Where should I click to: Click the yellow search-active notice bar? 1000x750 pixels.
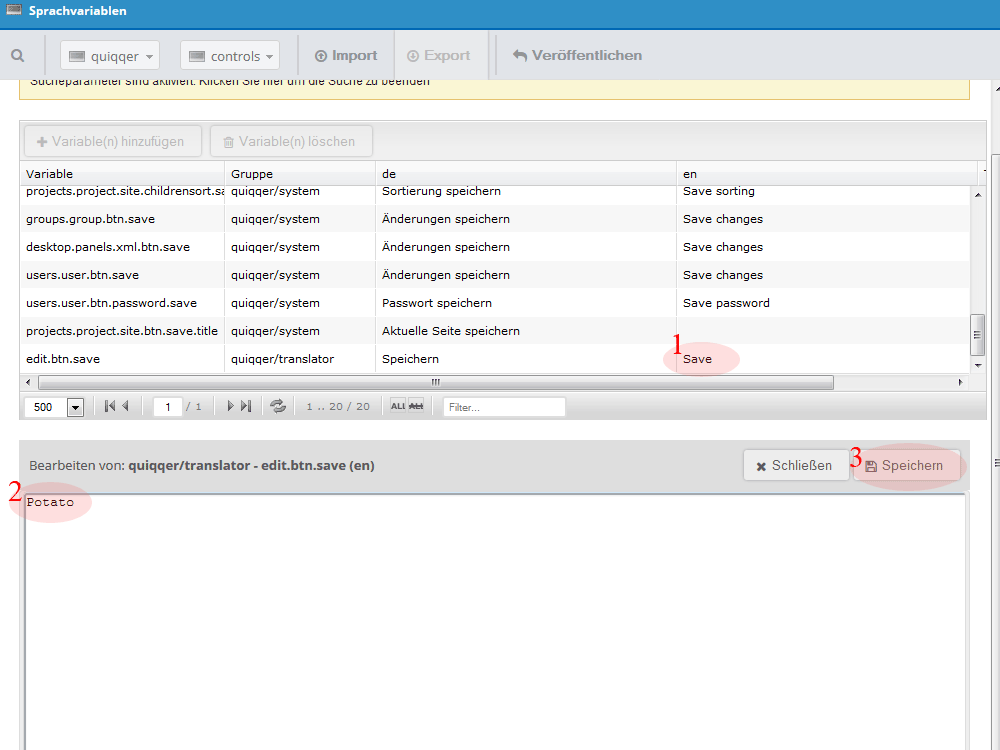[x=494, y=89]
